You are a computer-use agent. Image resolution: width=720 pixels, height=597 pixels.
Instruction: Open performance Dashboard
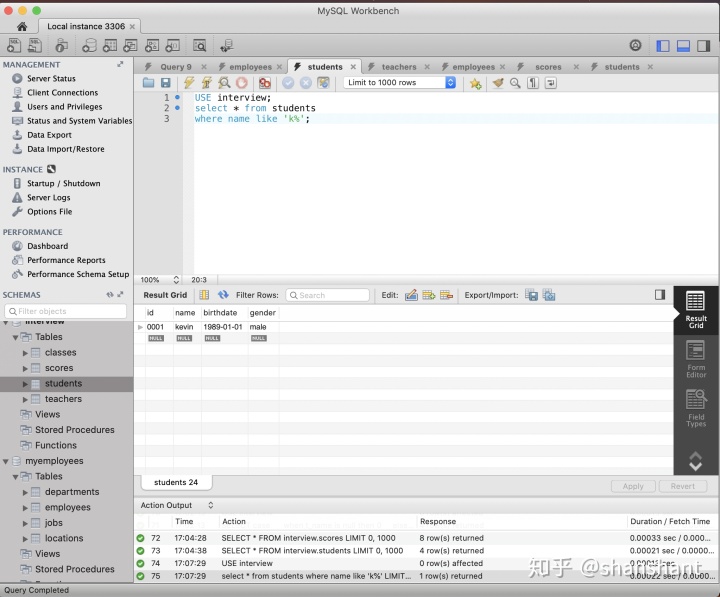(47, 246)
